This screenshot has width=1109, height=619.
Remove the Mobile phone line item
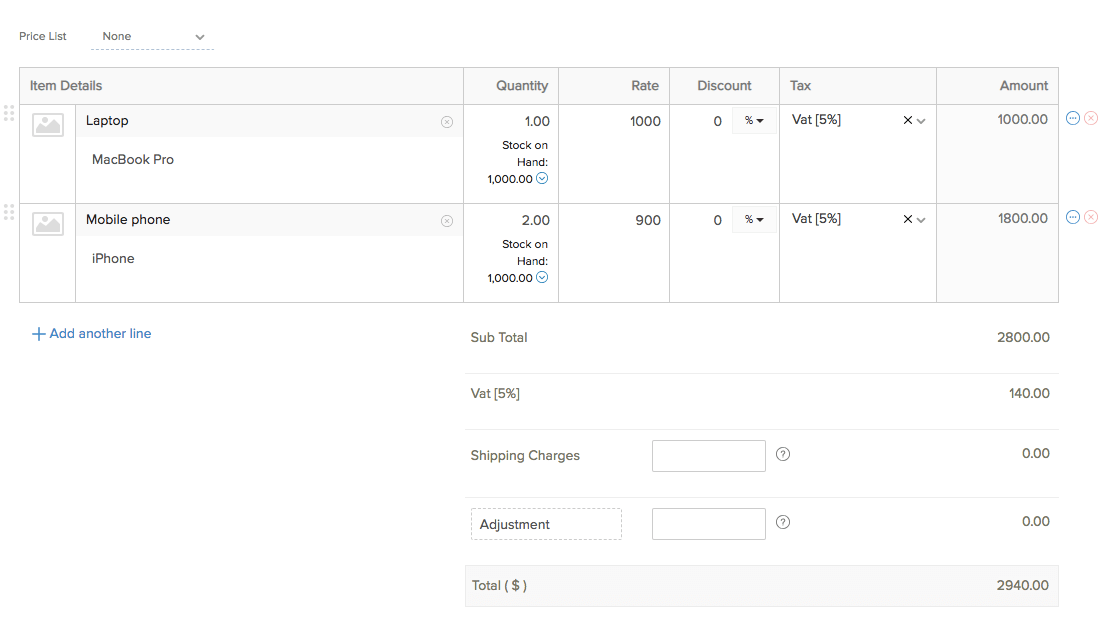(1091, 217)
